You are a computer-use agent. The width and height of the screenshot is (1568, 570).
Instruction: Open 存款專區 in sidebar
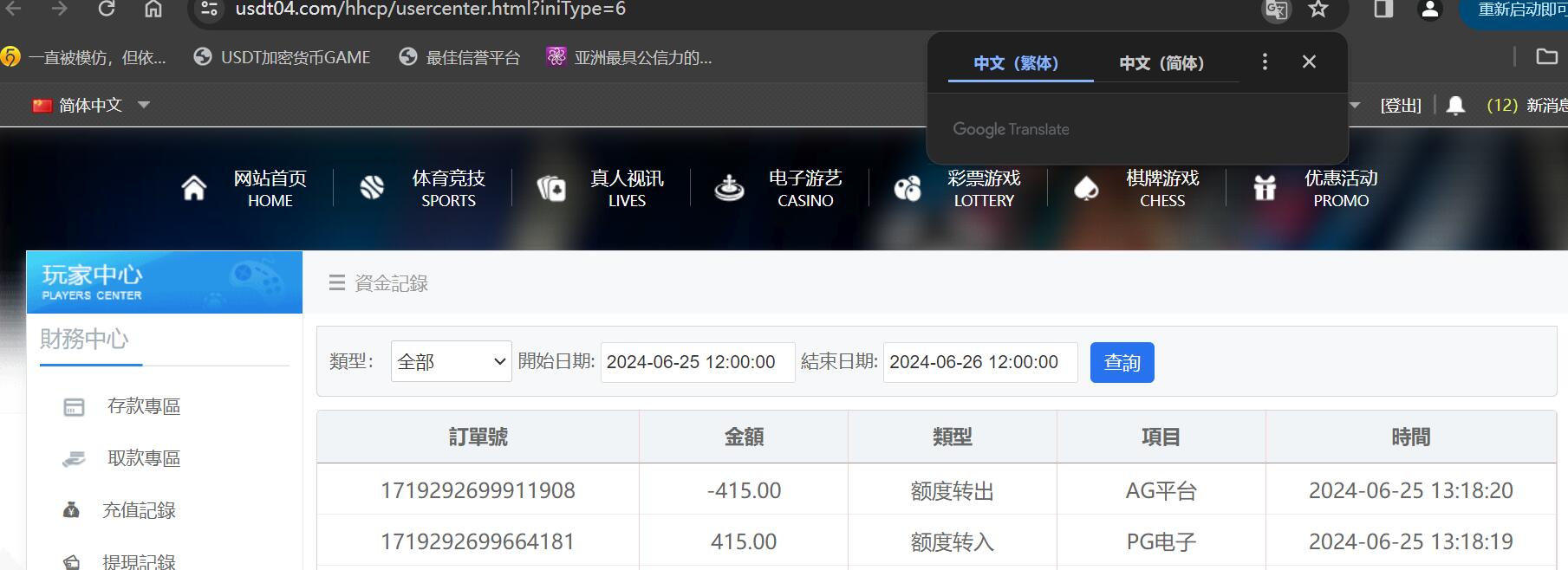[144, 406]
